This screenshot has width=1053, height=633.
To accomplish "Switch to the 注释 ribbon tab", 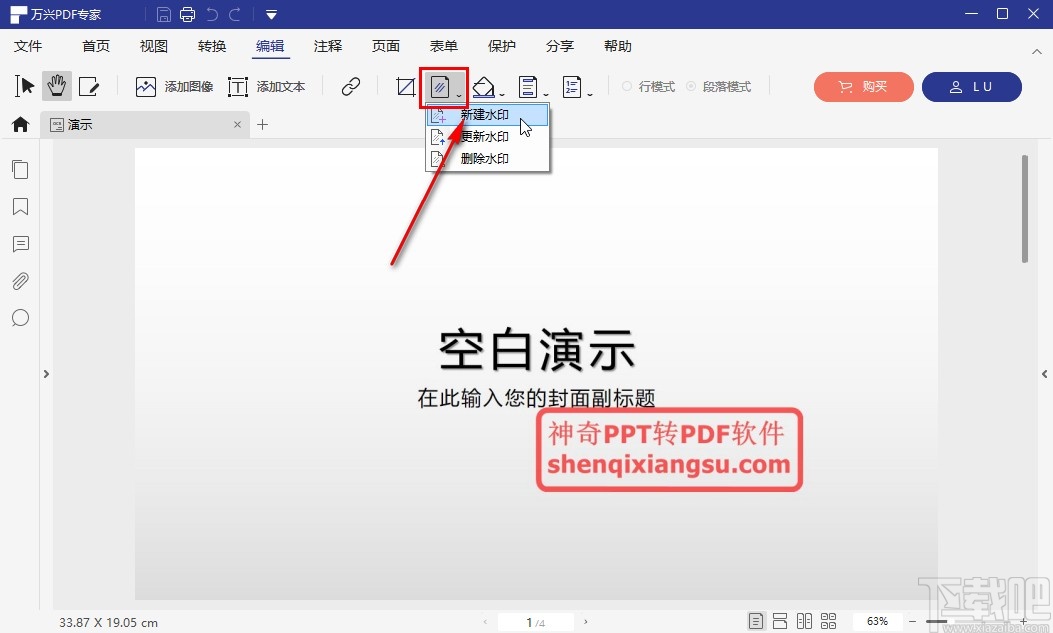I will coord(328,46).
